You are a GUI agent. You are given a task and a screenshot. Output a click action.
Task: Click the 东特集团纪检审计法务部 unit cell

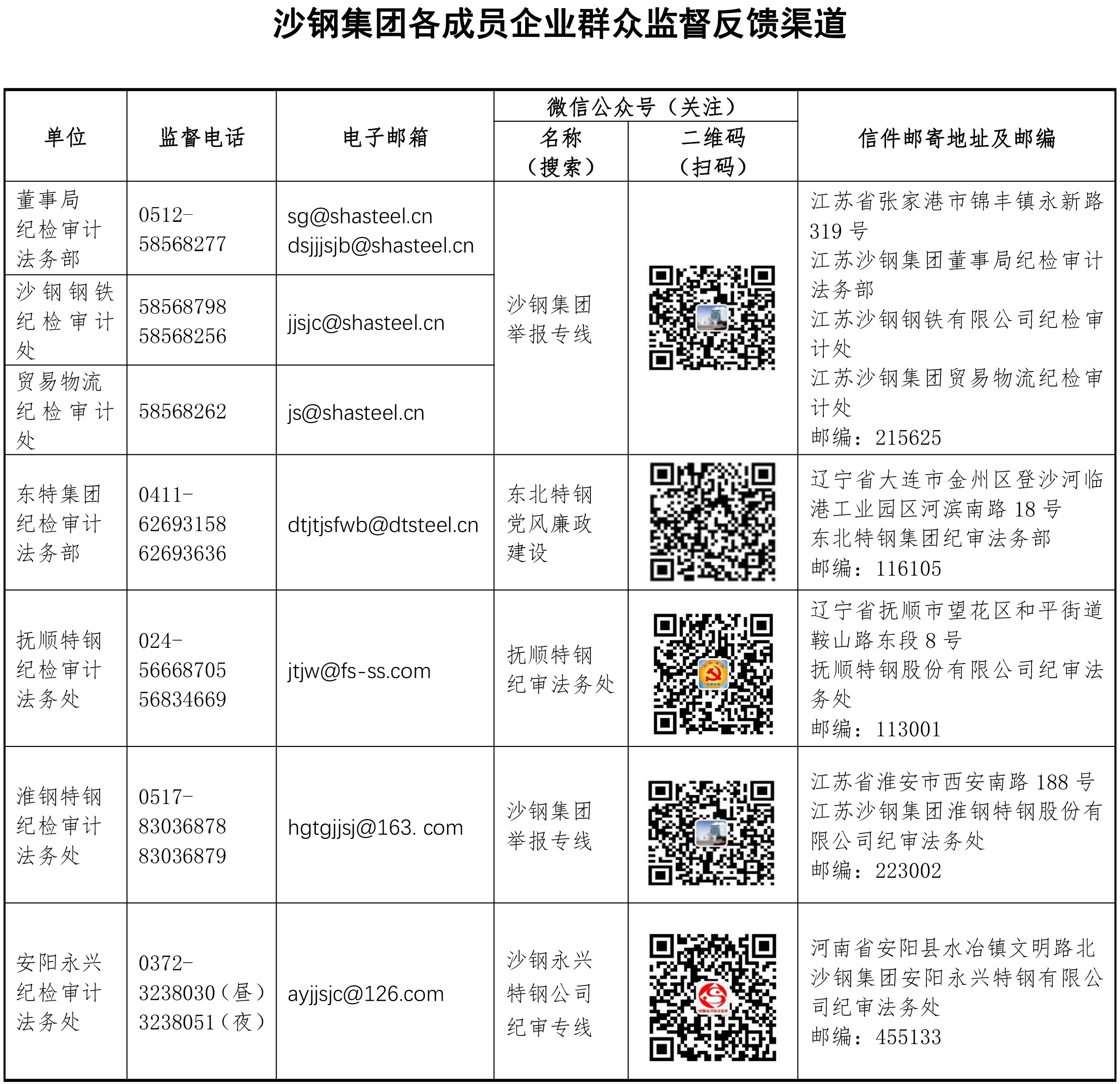(x=59, y=523)
